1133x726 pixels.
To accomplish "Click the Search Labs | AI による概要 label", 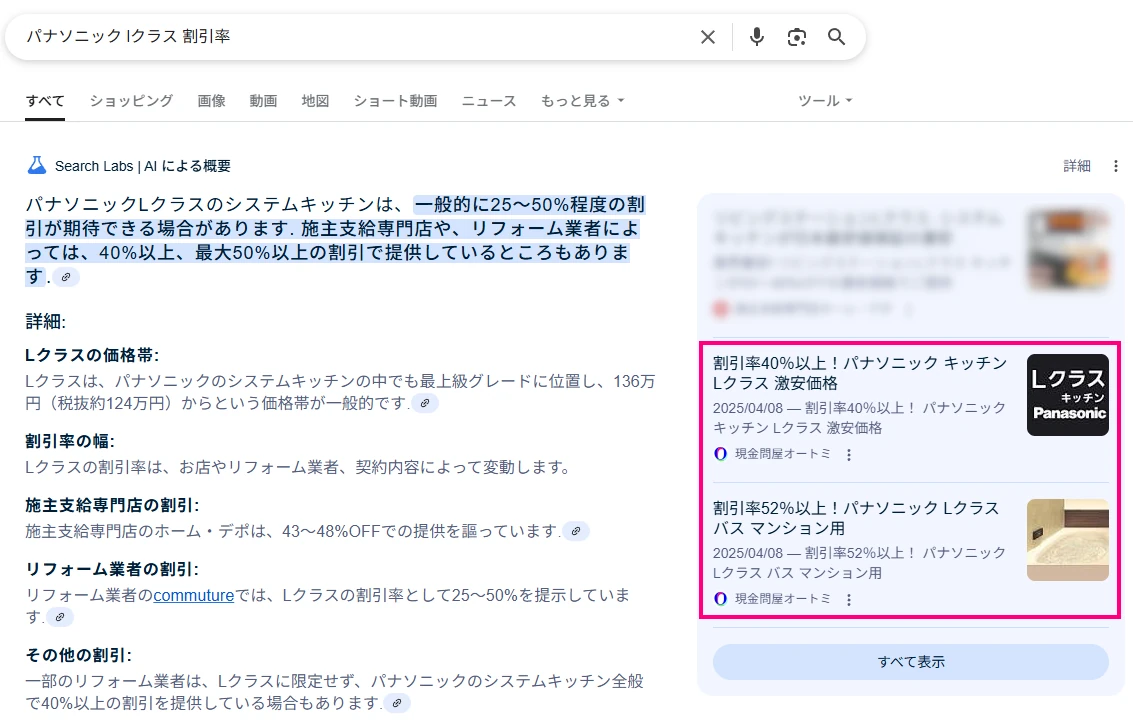I will 142,166.
